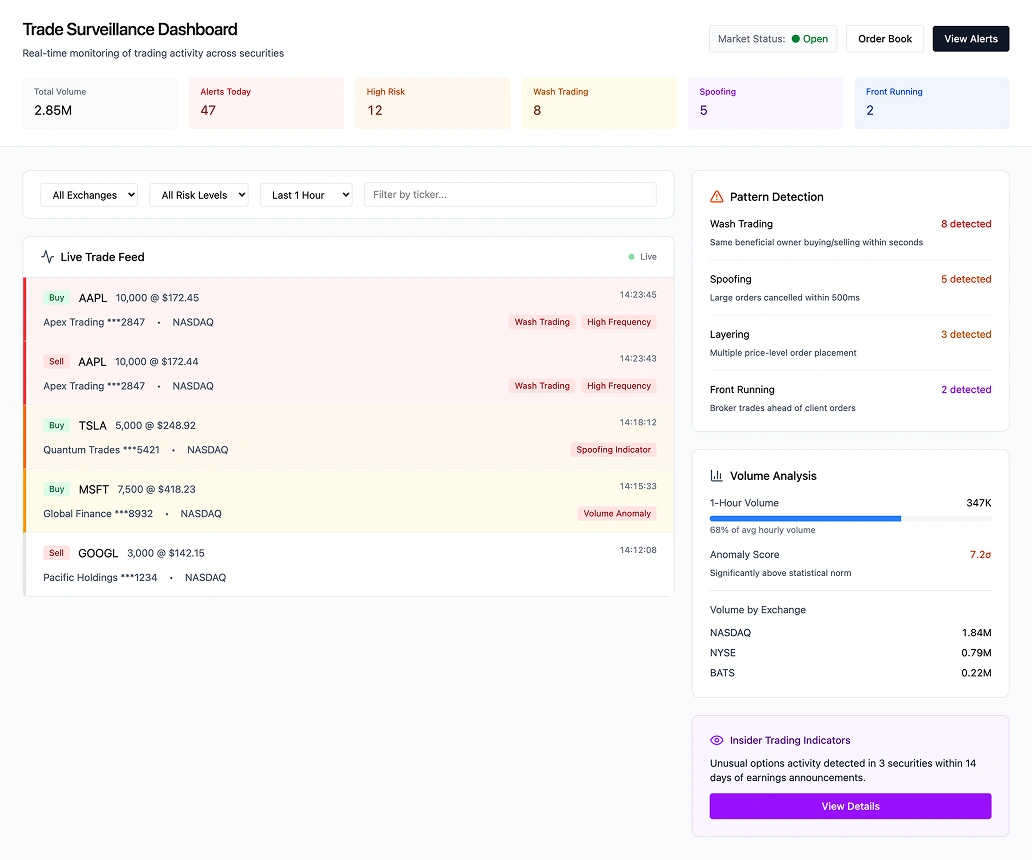
Task: Click the eye icon beside Insider Trading Indicators
Action: [x=716, y=740]
